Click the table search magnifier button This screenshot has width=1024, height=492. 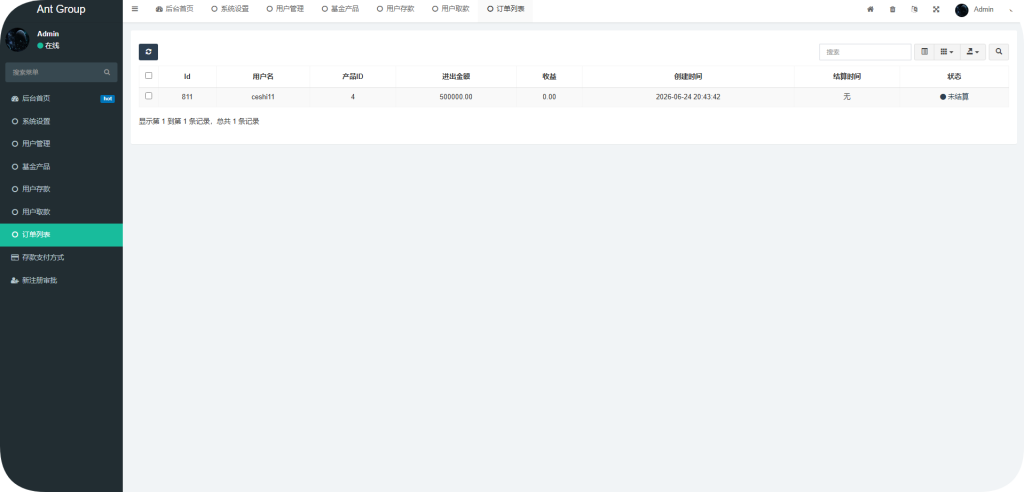(999, 52)
